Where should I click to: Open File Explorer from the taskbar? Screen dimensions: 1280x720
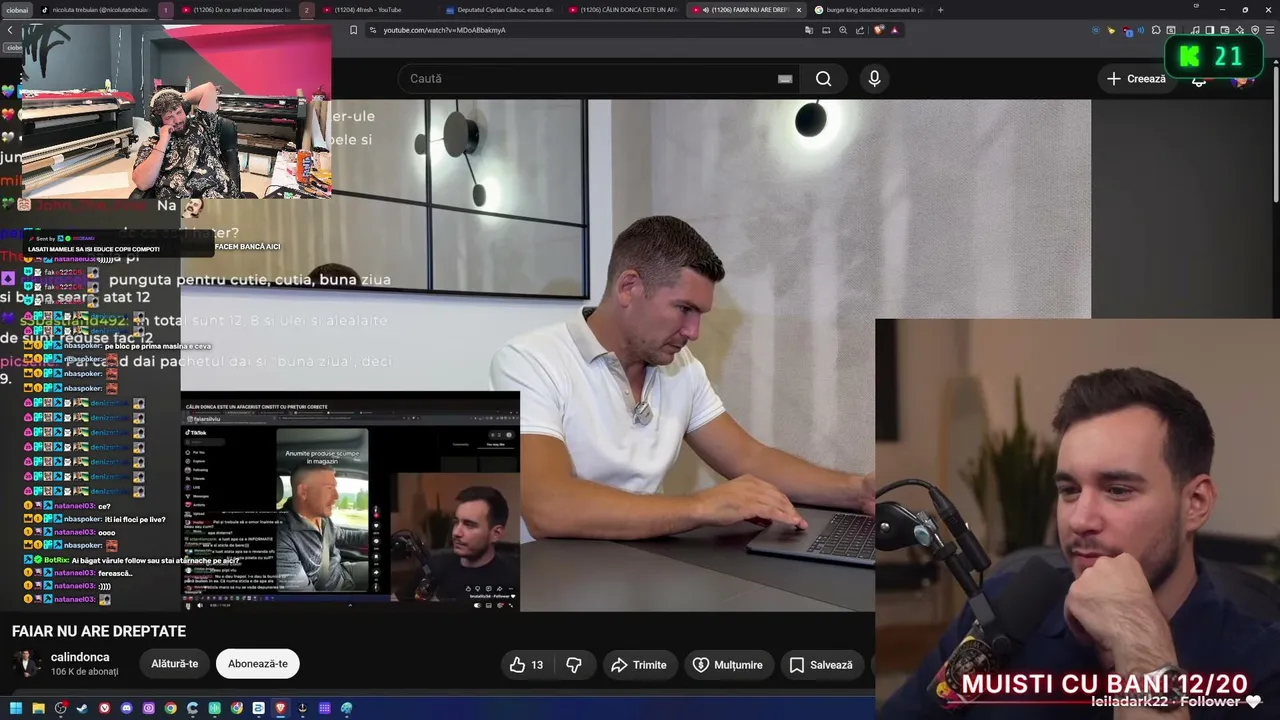38,708
